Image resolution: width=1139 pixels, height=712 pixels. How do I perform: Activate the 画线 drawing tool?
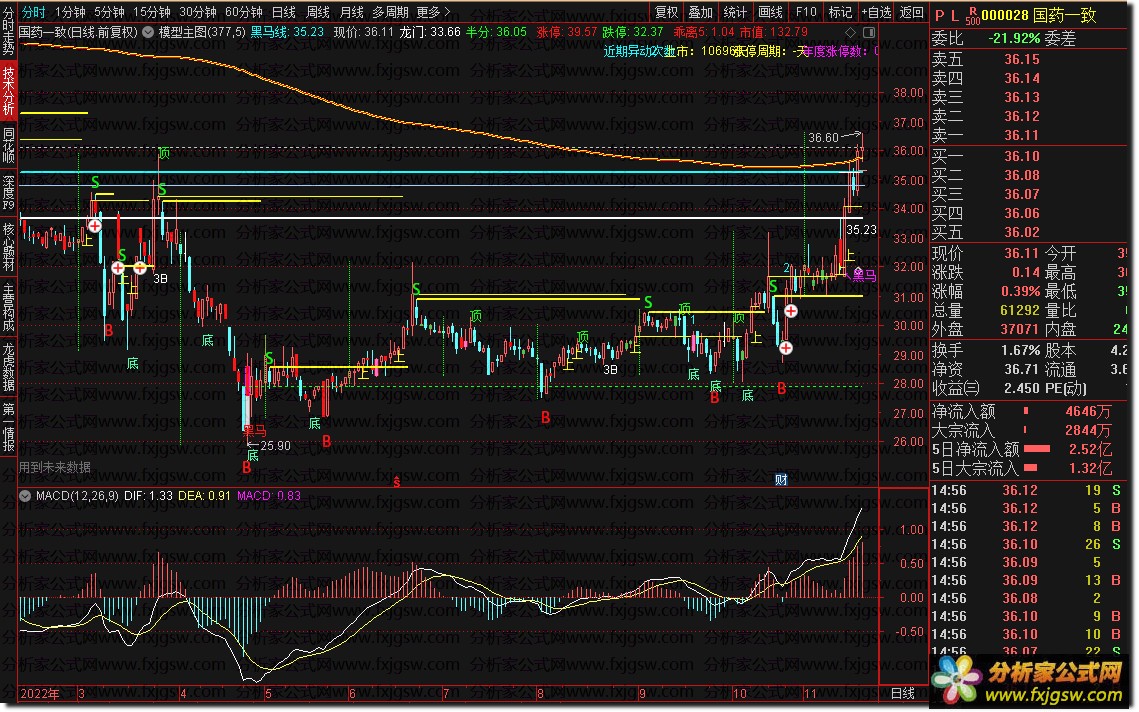click(x=770, y=12)
